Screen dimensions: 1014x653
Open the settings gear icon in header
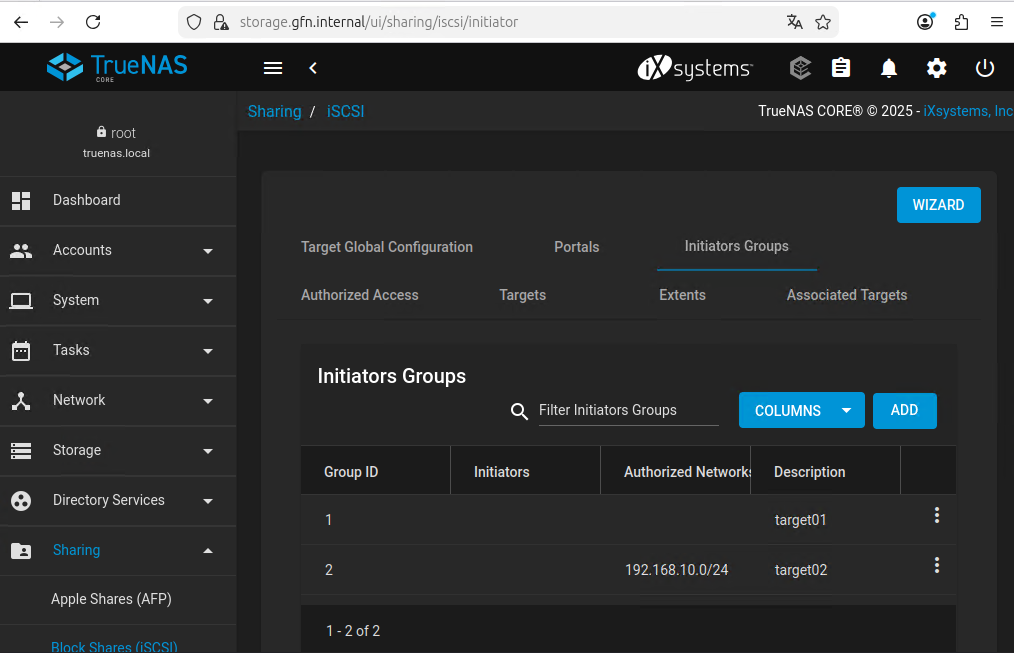(936, 68)
